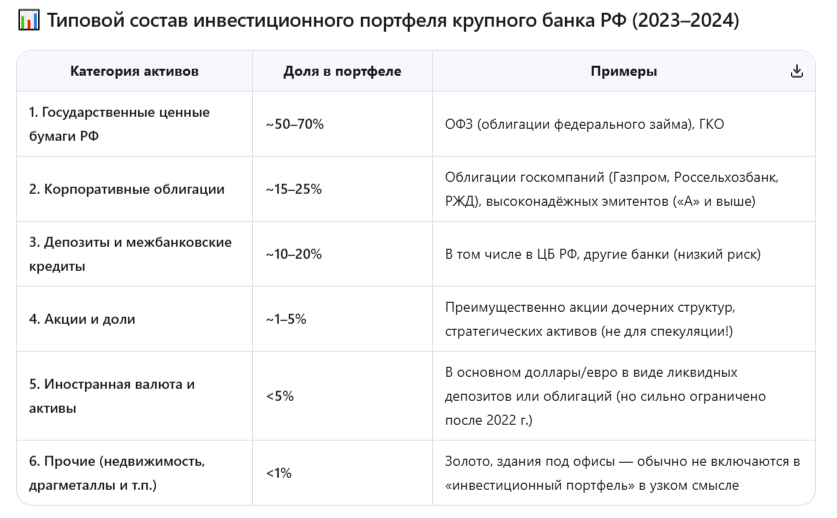Click the "~15–25%" share cell
Screen dimensions: 837x518
[x=294, y=189]
